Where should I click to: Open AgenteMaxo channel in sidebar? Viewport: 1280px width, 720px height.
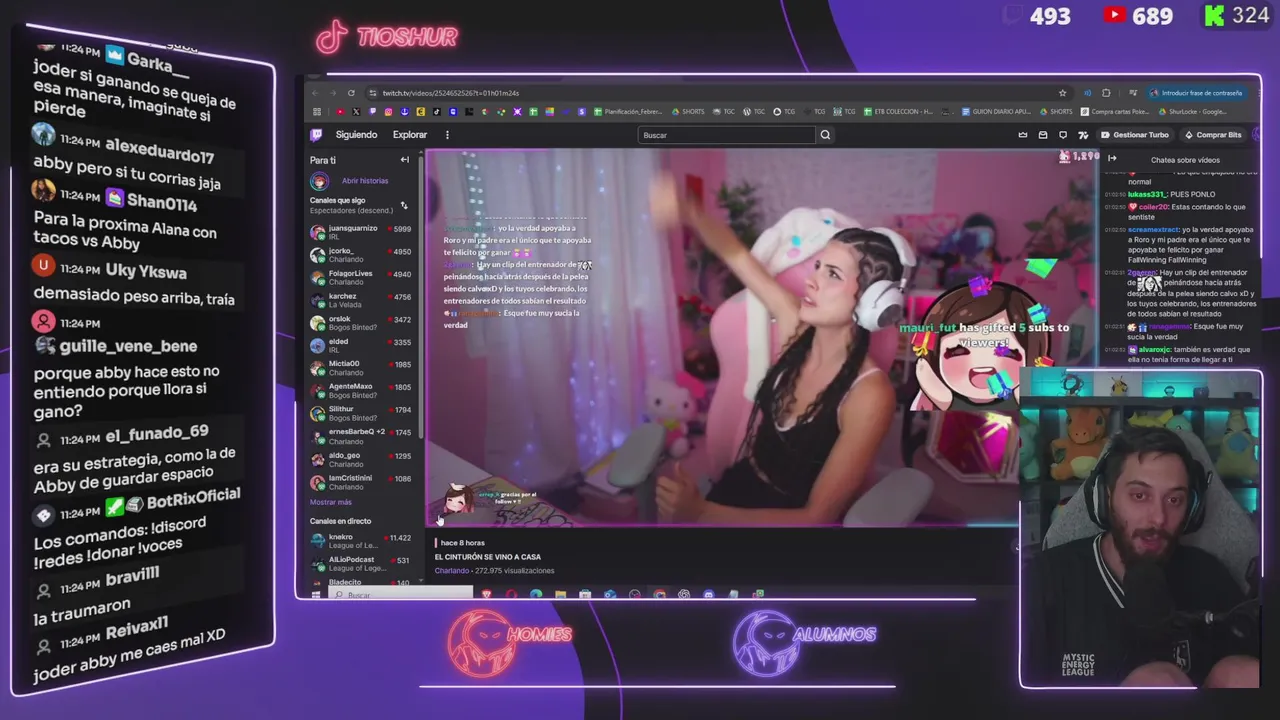tap(361, 390)
